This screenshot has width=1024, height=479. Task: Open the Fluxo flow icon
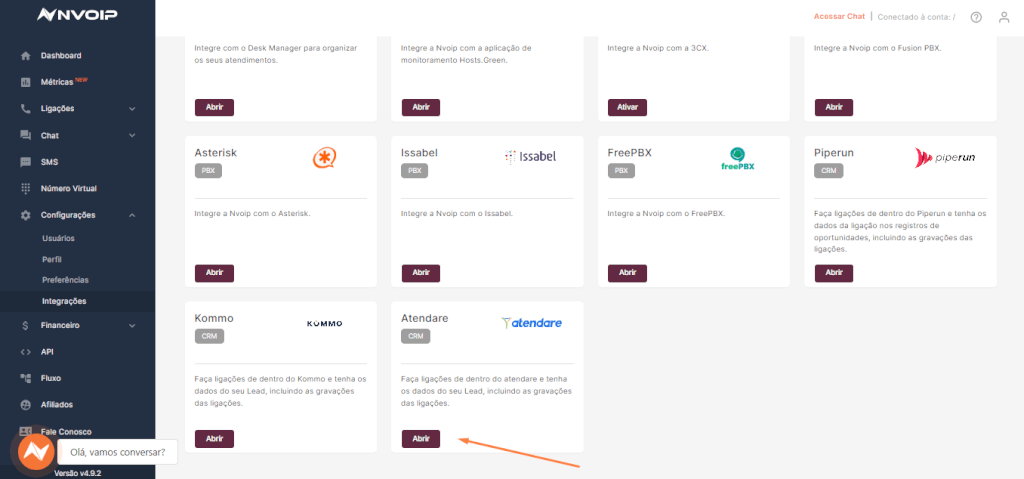[25, 378]
